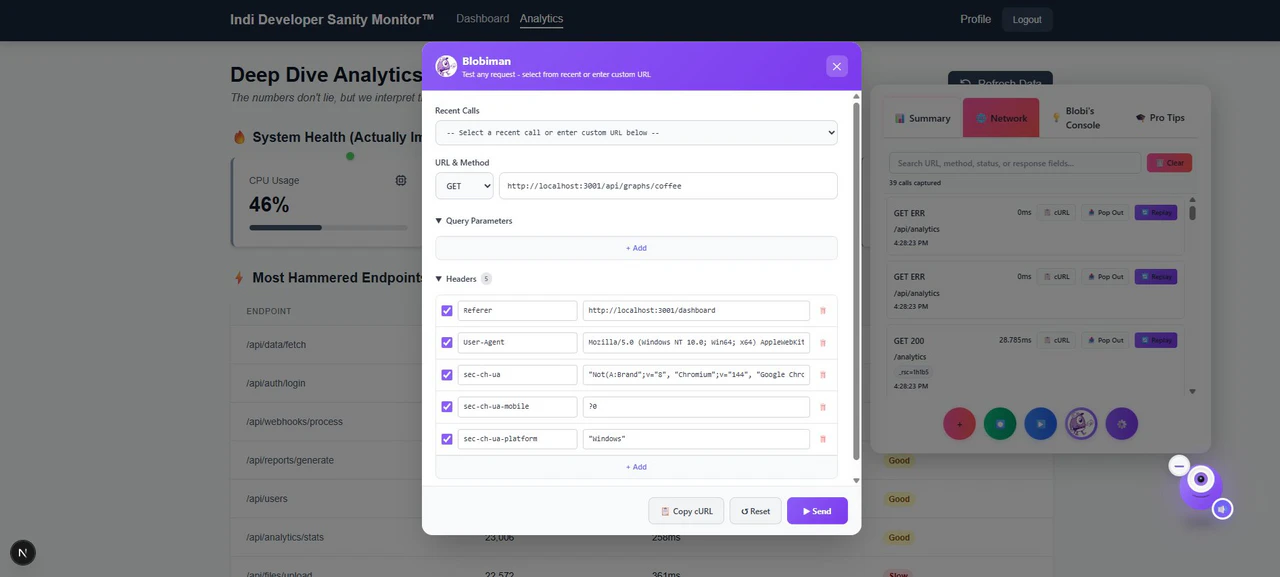
Task: Focus the network search field
Action: 1015,163
